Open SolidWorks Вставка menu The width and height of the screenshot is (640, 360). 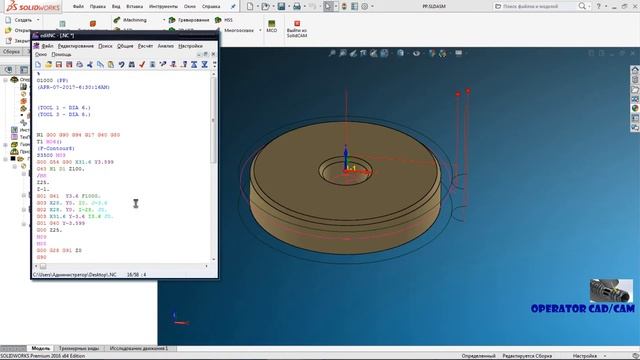click(134, 7)
